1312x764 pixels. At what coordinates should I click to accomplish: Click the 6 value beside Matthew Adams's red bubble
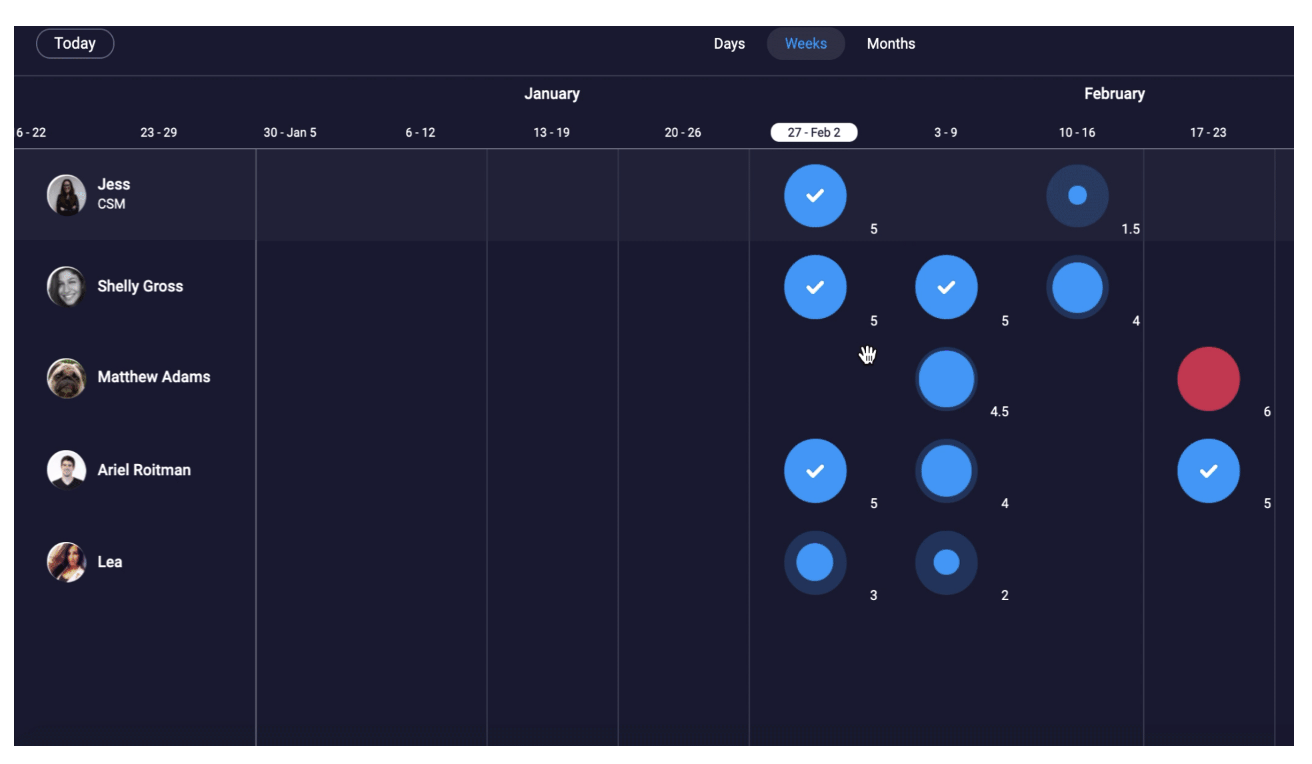[1267, 412]
